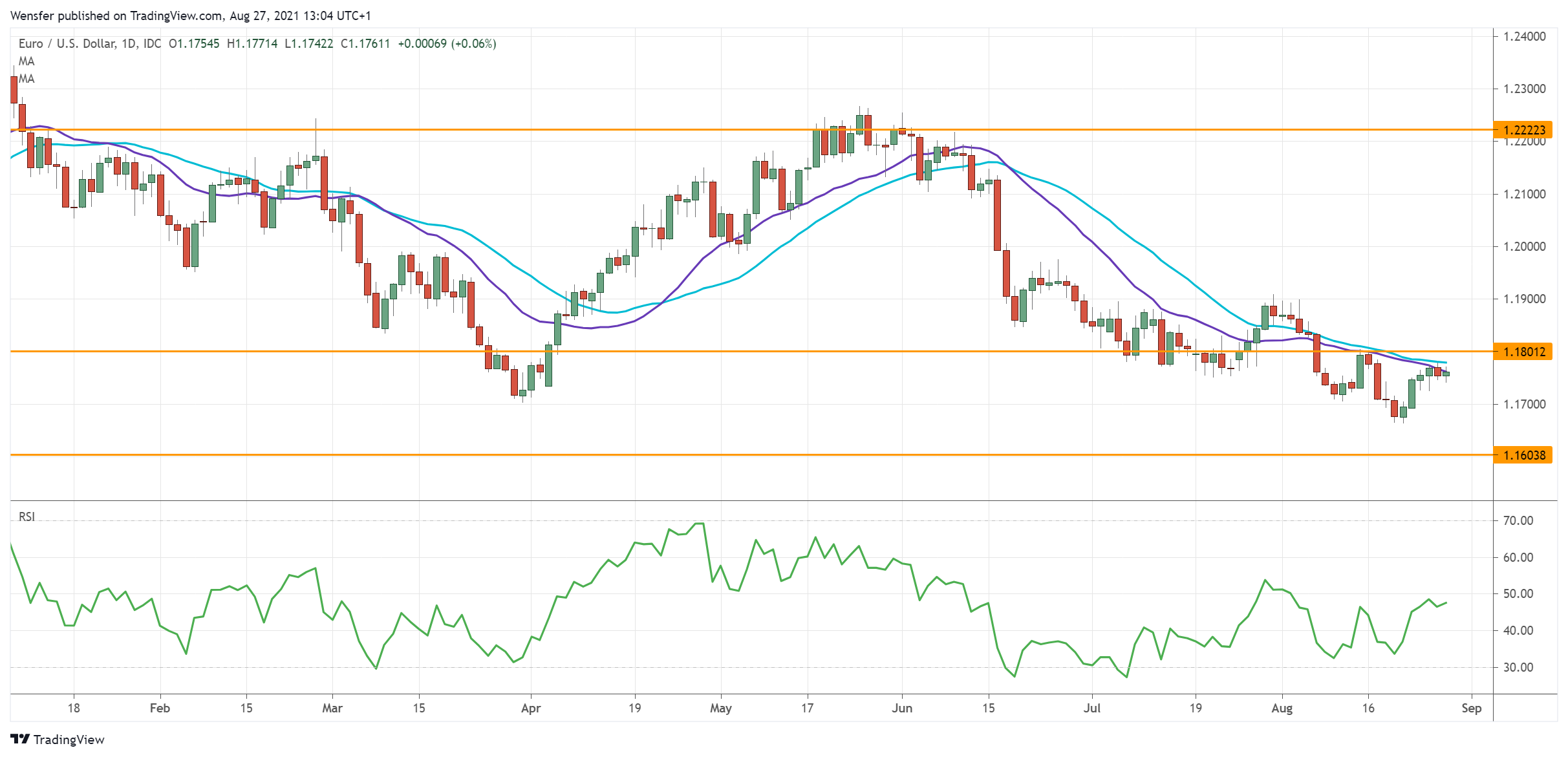1568x757 pixels.
Task: Click the 1.16038 orange price label
Action: [x=1523, y=455]
